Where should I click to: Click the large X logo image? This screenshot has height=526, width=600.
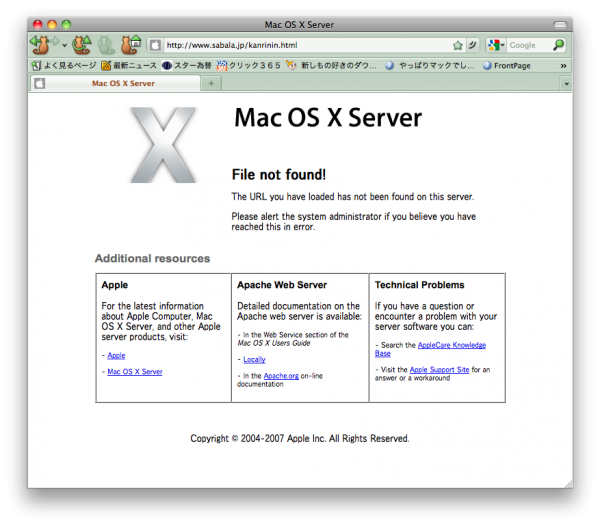(x=163, y=145)
